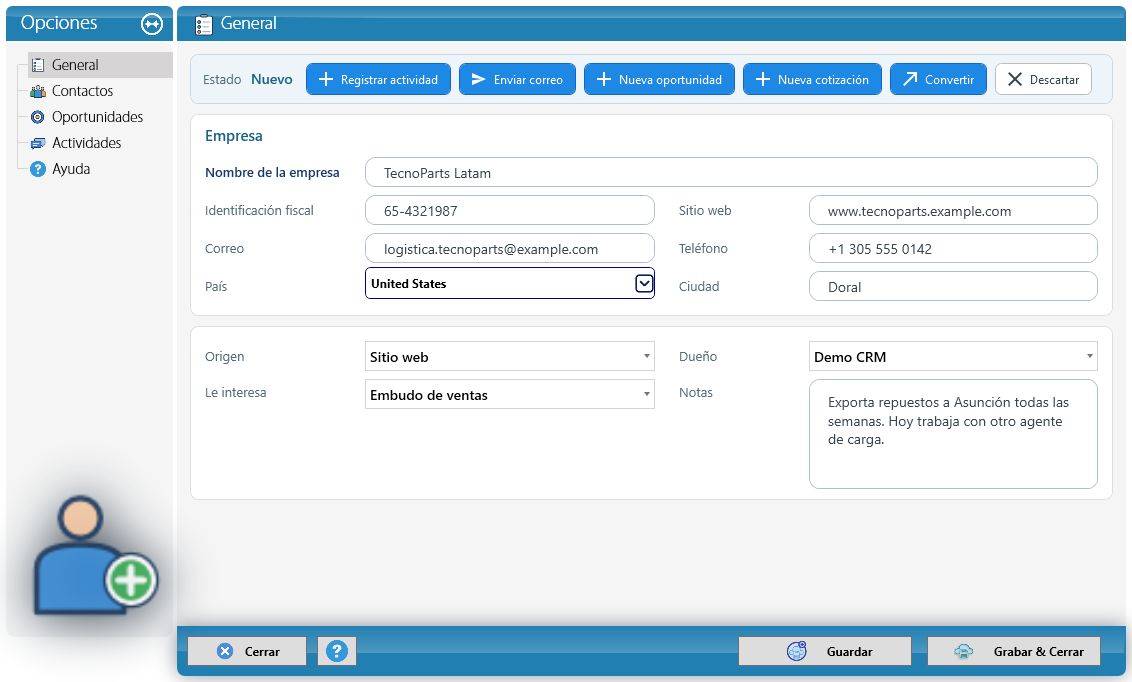This screenshot has width=1132, height=682.
Task: Click the help icon in bottom bar
Action: (x=336, y=651)
